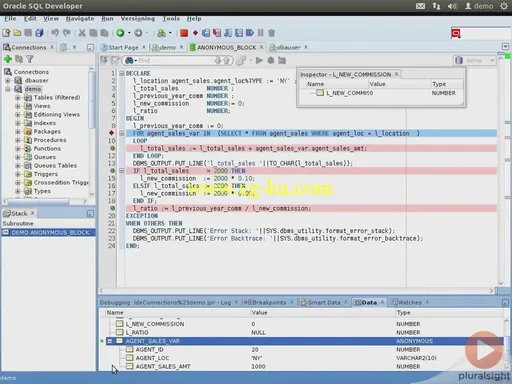Select DEMO.ANONYMOUS_BLOCK in the Stack panel
This screenshot has width=512, height=384.
[48, 232]
